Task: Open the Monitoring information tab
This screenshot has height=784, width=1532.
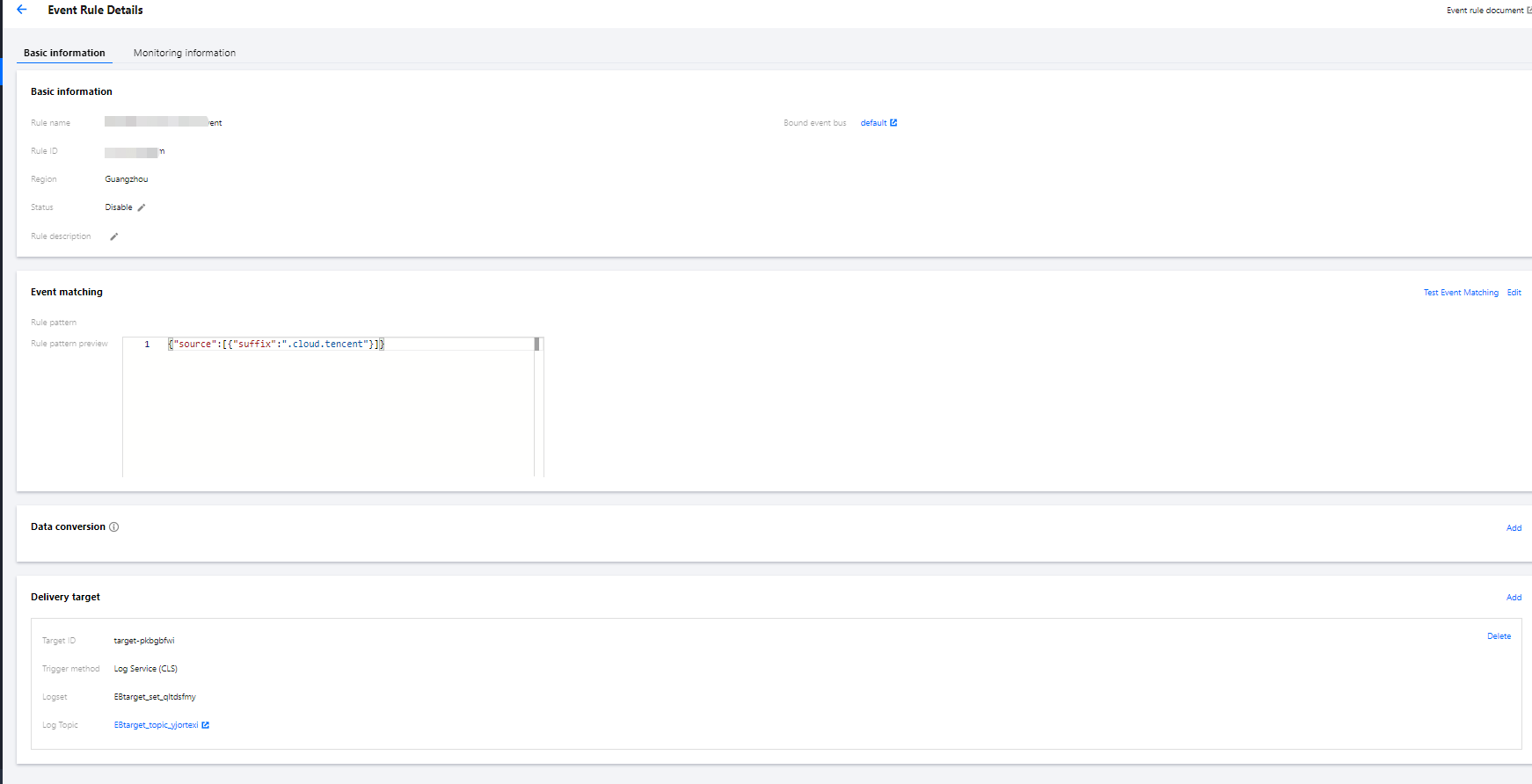Action: pos(184,53)
